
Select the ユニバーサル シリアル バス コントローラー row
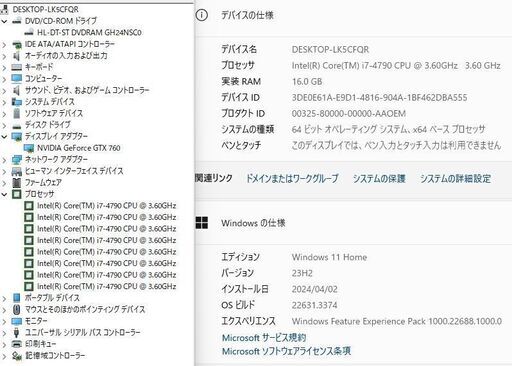tap(83, 332)
